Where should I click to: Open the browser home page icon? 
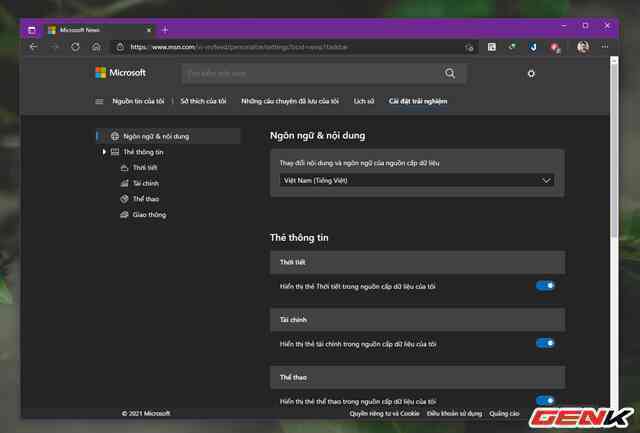click(96, 47)
